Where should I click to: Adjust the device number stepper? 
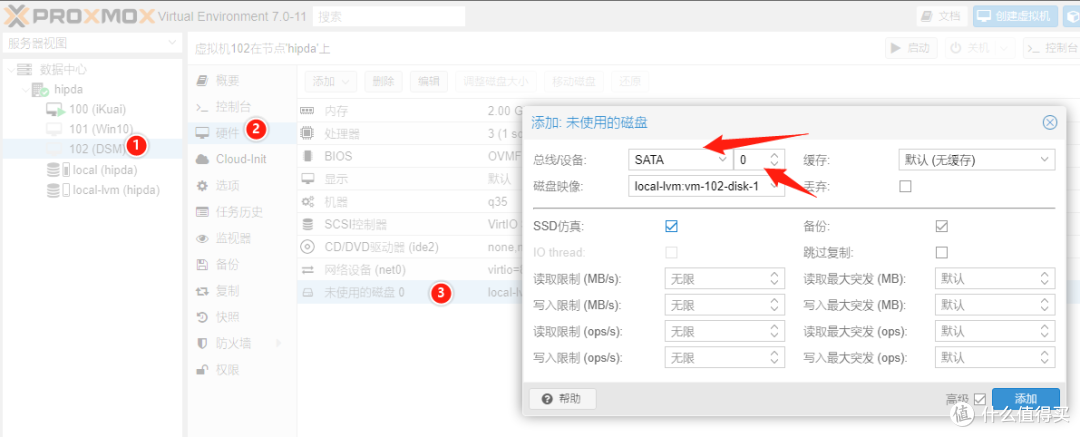pyautogui.click(x=776, y=160)
